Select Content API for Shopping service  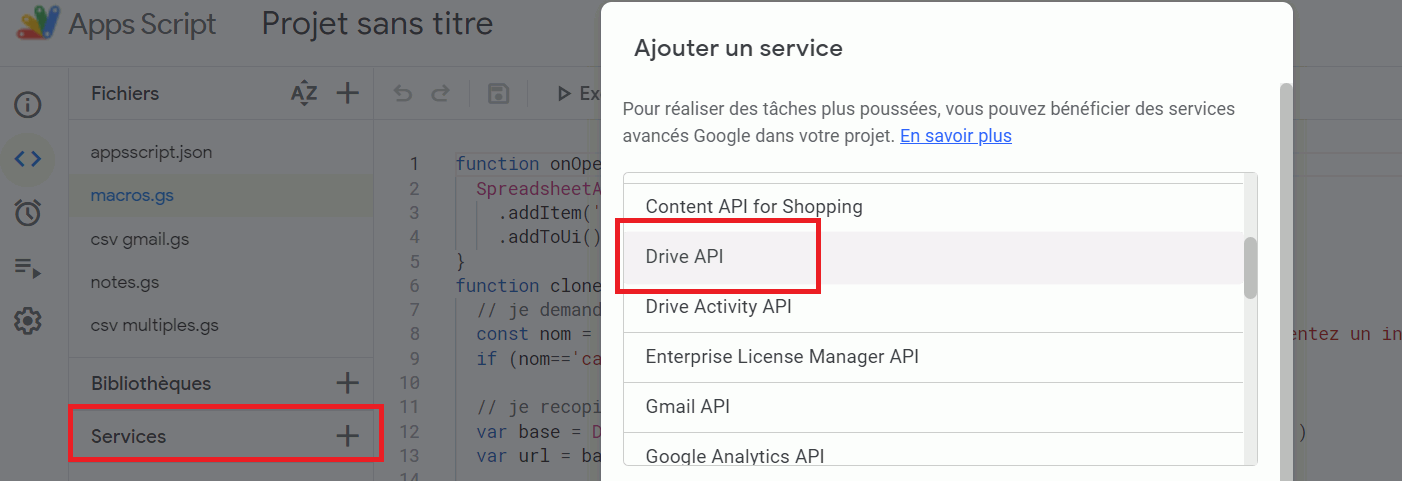tap(933, 207)
